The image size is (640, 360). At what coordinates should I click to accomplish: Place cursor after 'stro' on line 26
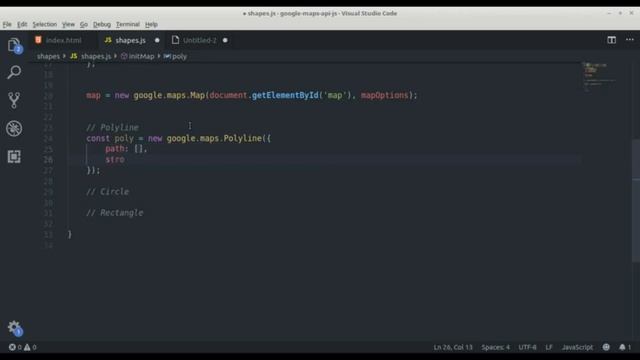pos(125,160)
